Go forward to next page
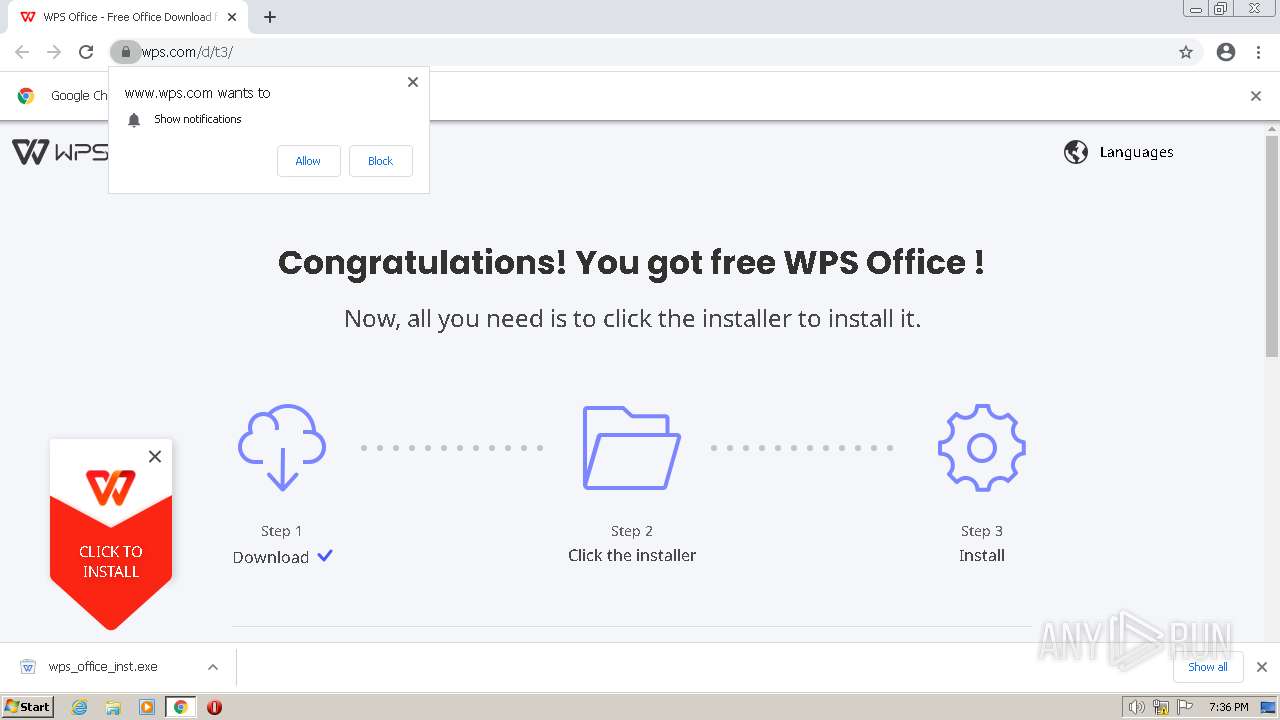1280x720 pixels. [54, 52]
